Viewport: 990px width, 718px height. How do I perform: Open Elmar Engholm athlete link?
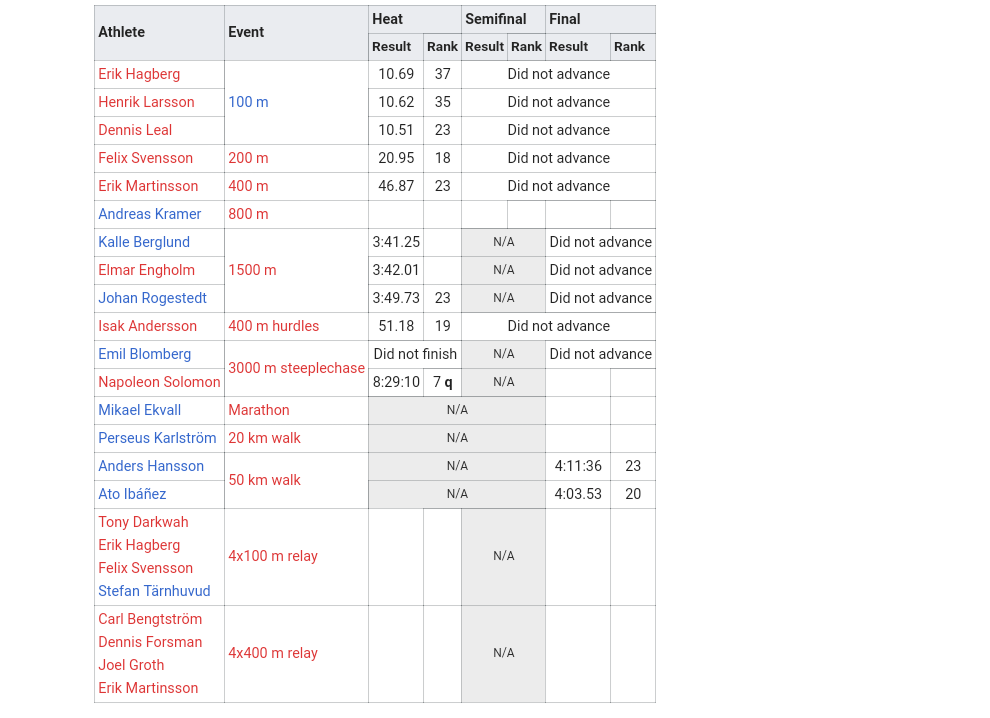tap(146, 270)
